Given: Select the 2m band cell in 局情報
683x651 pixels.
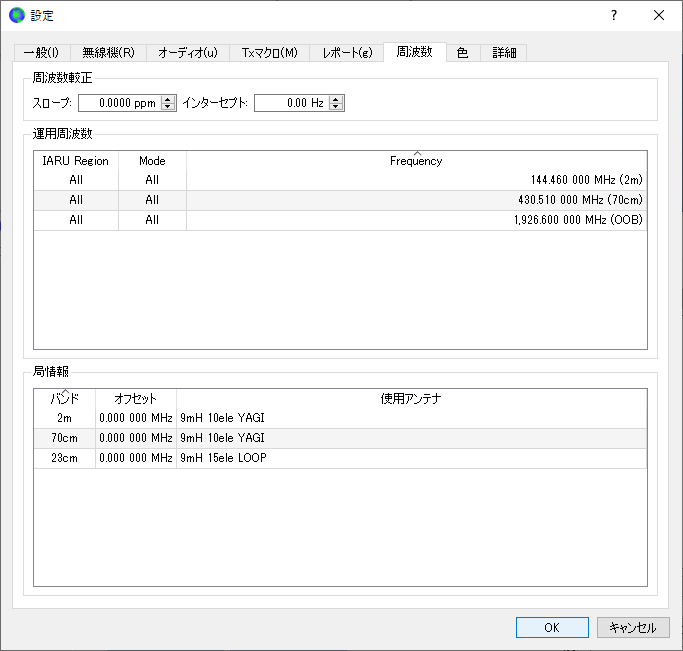Looking at the screenshot, I should (64, 418).
